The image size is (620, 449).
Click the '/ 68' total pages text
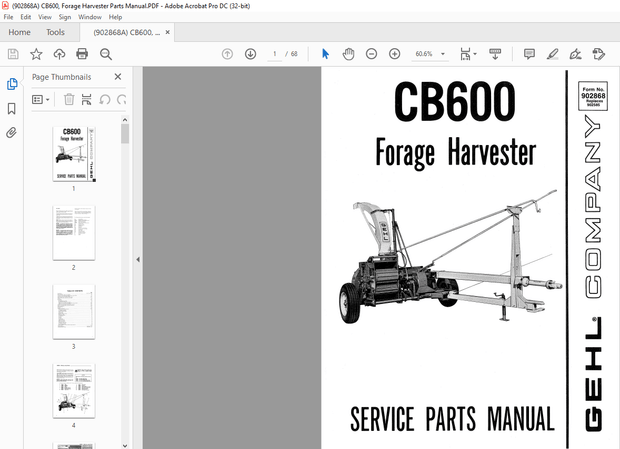[292, 54]
